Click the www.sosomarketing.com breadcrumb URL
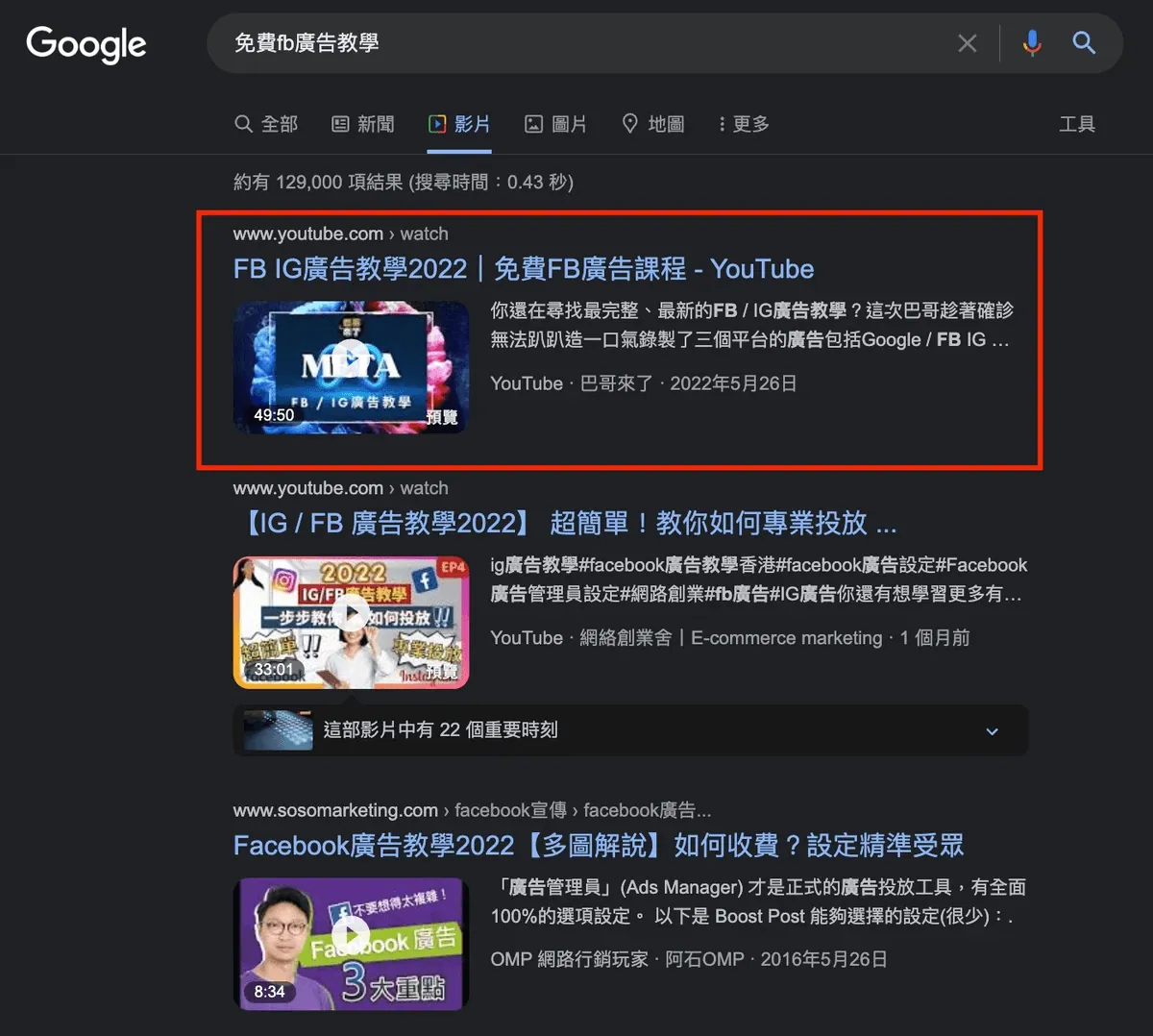The height and width of the screenshot is (1036, 1153). [x=472, y=810]
